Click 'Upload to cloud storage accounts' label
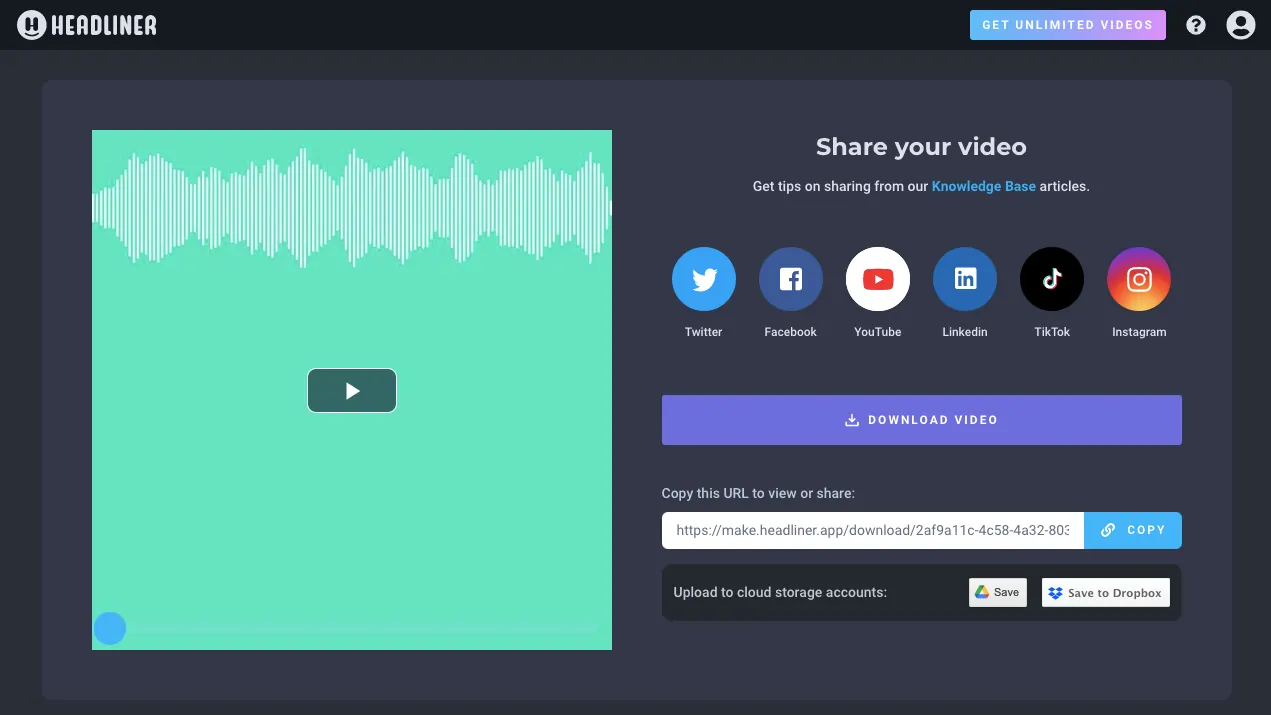1271x715 pixels. 780,592
